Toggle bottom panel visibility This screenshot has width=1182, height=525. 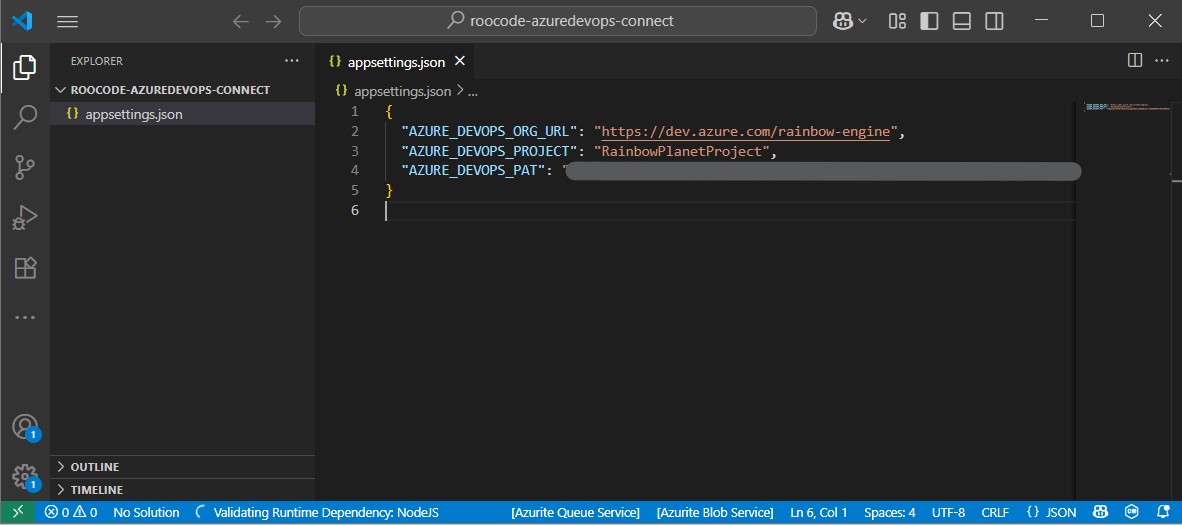point(961,21)
